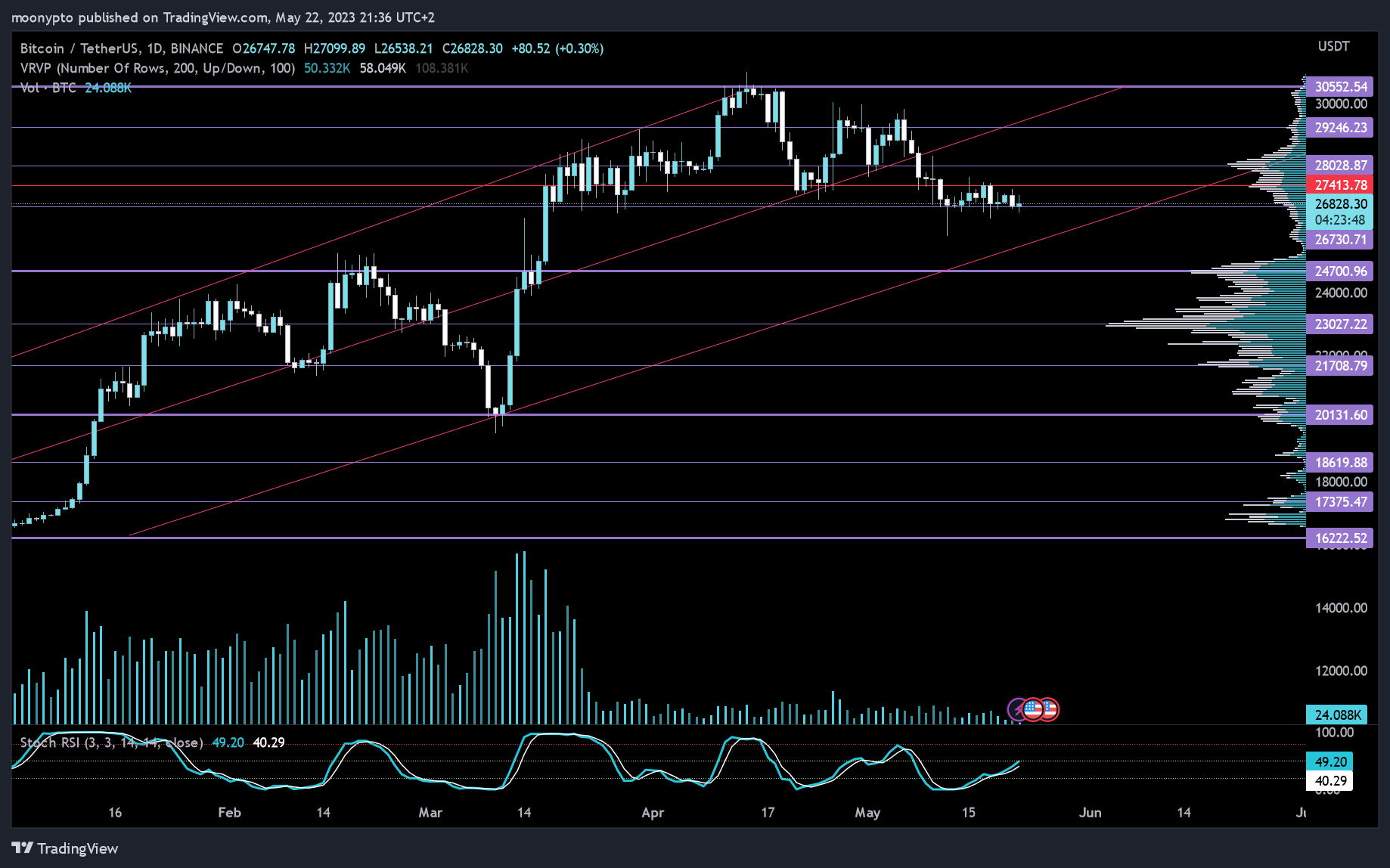This screenshot has height=868, width=1390.
Task: Click the L26538.21 low price value
Action: click(404, 48)
